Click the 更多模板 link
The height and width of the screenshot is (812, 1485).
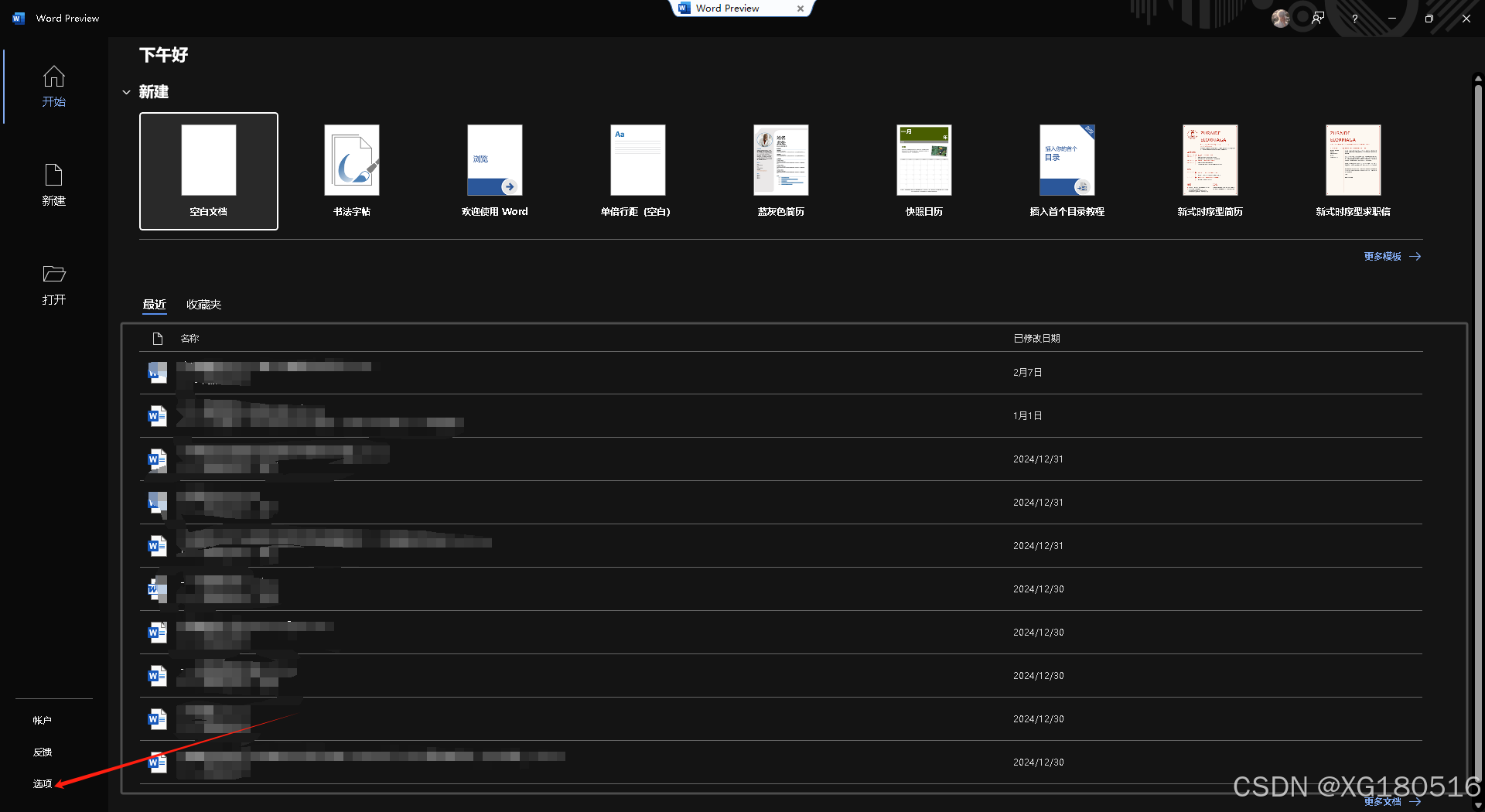1392,256
